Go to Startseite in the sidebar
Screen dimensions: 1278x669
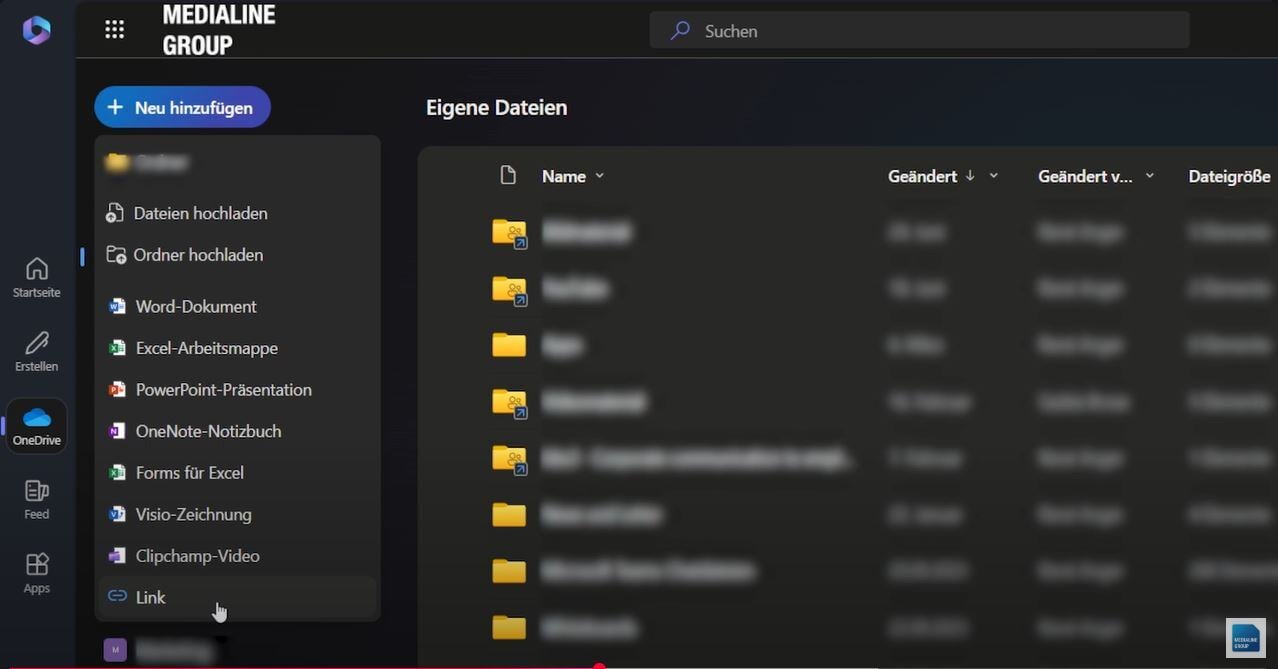37,278
